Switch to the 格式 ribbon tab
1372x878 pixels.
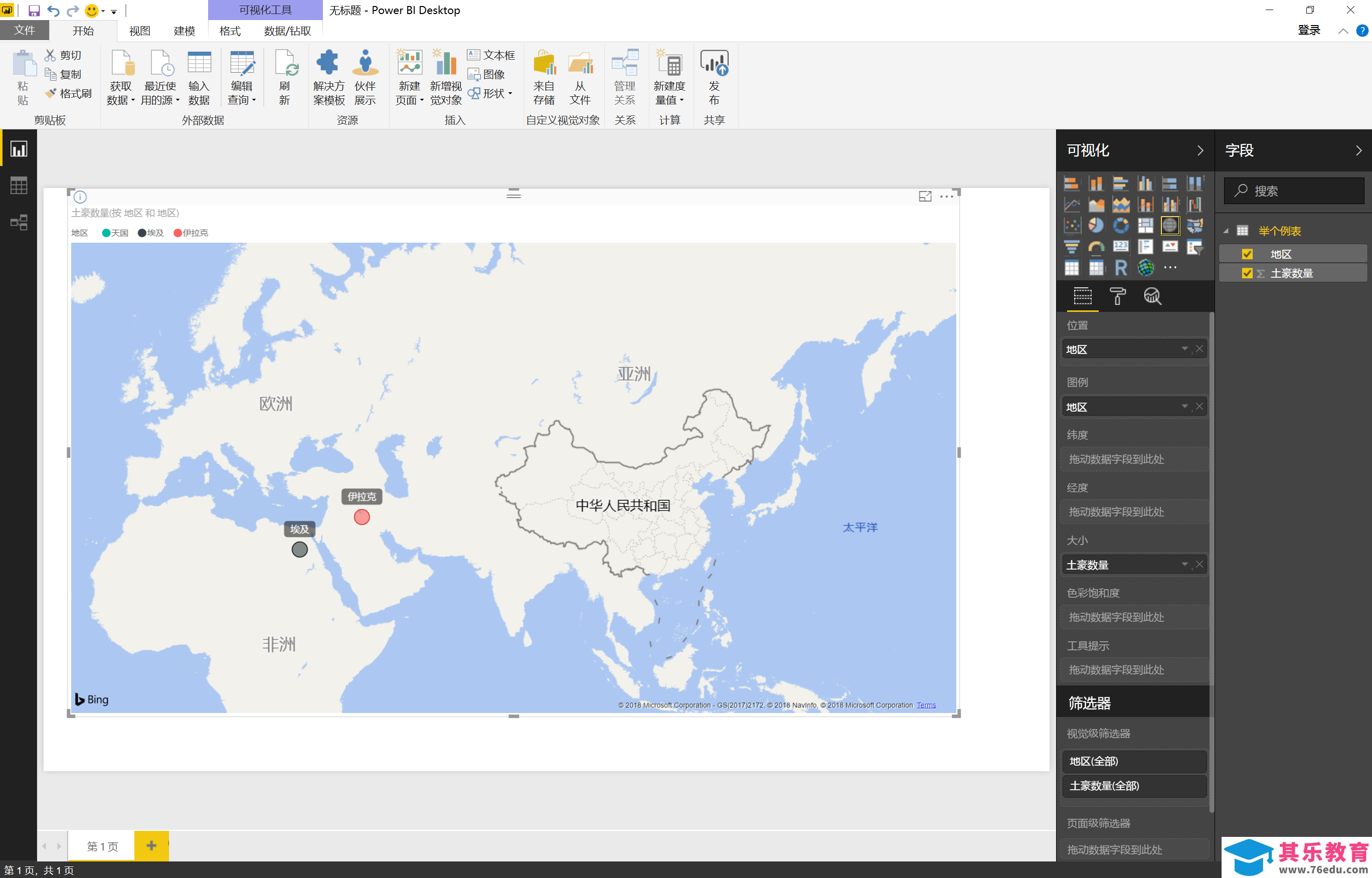click(x=230, y=31)
